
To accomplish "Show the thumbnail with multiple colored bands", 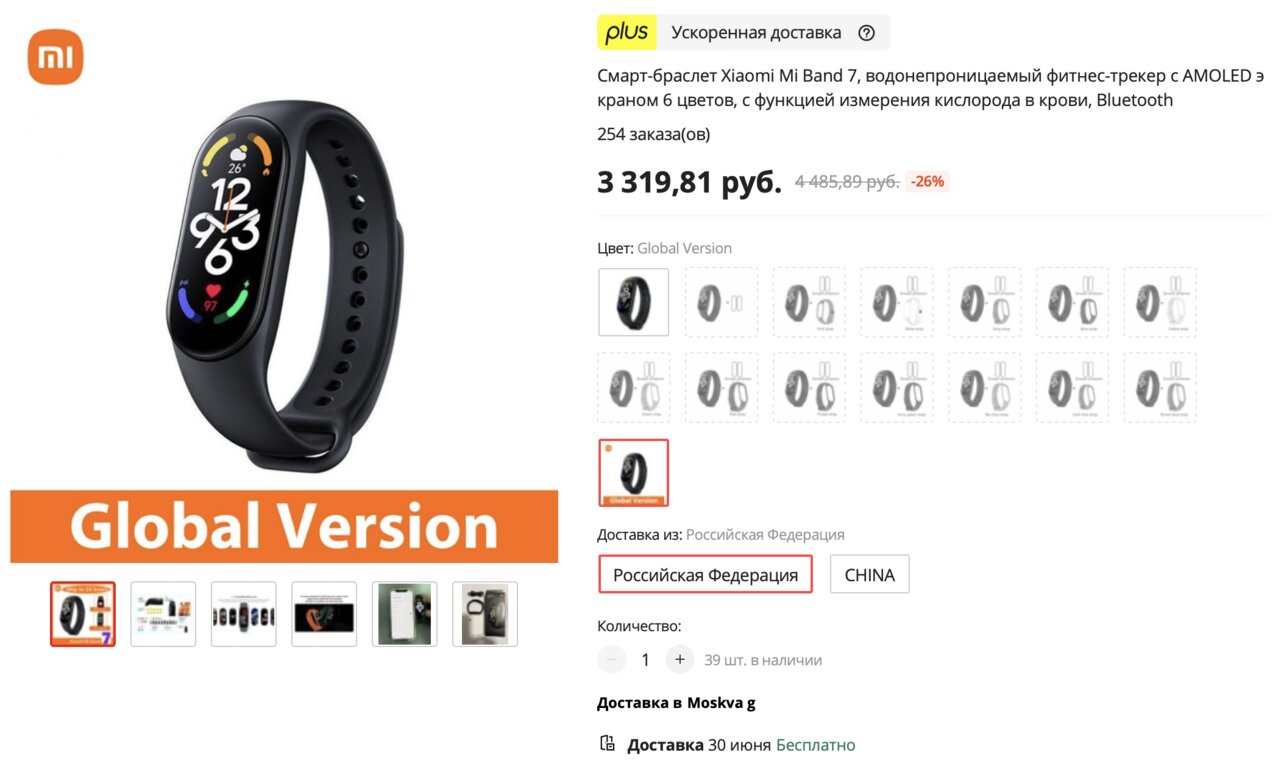I will 244,614.
